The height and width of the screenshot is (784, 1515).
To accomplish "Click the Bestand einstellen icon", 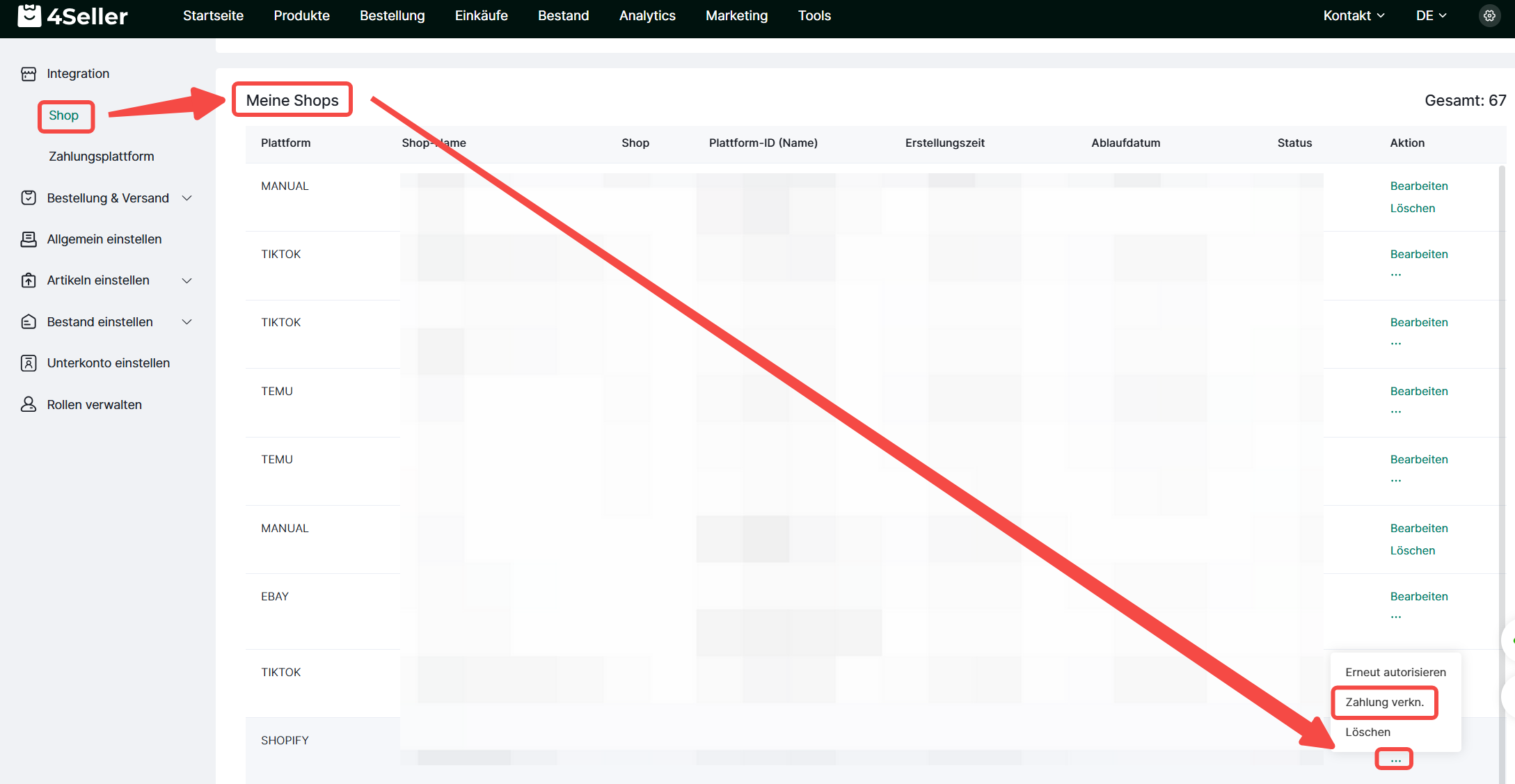I will pyautogui.click(x=29, y=322).
